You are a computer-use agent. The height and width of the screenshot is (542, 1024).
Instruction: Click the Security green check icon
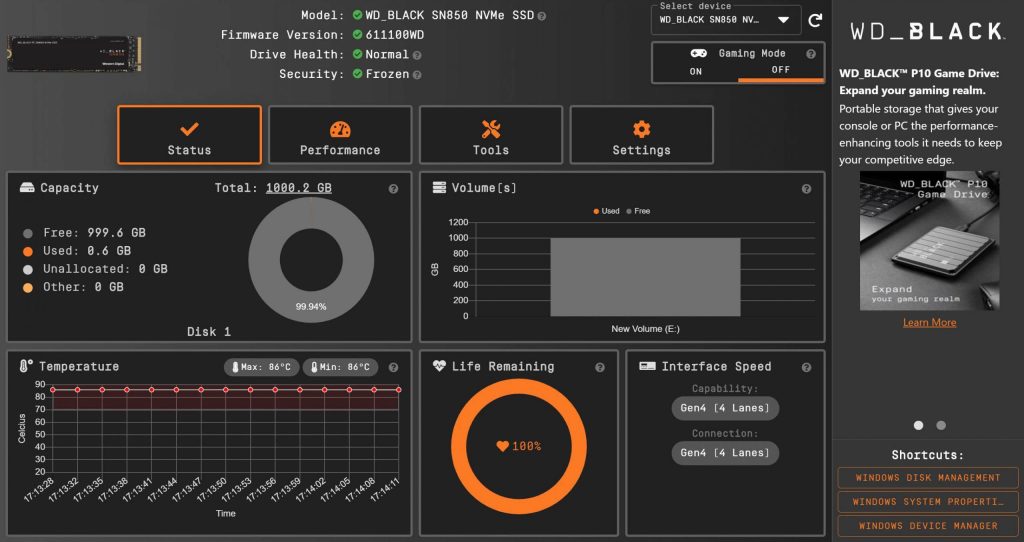pos(357,74)
